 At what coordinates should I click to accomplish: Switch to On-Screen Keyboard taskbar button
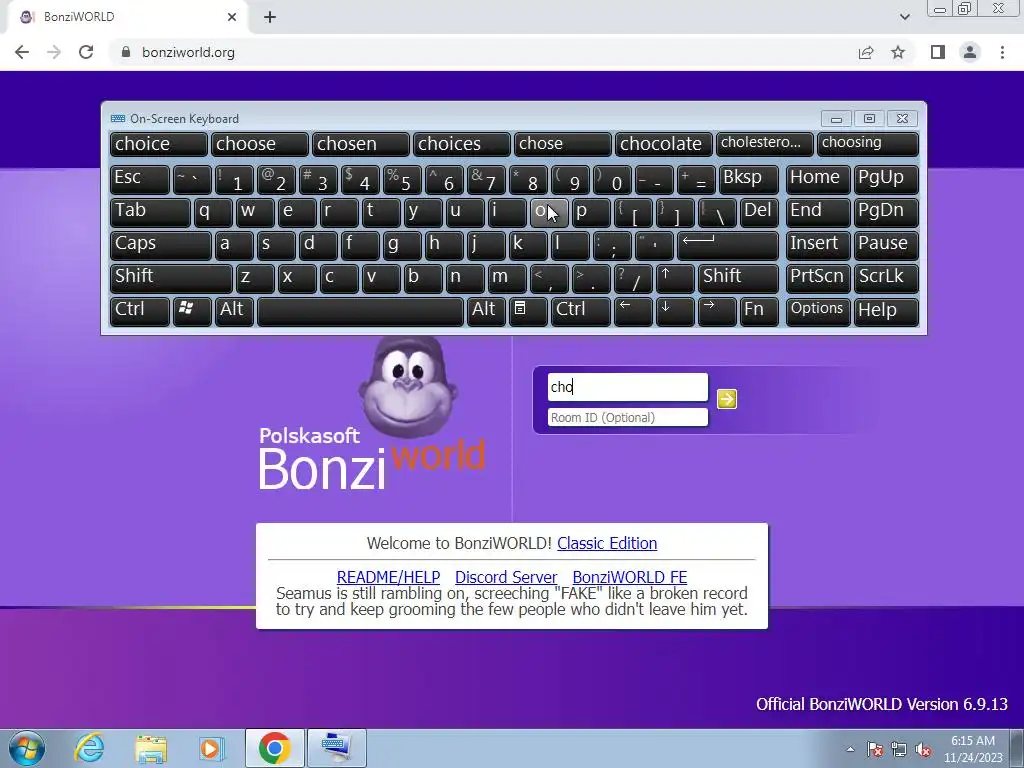pos(336,748)
